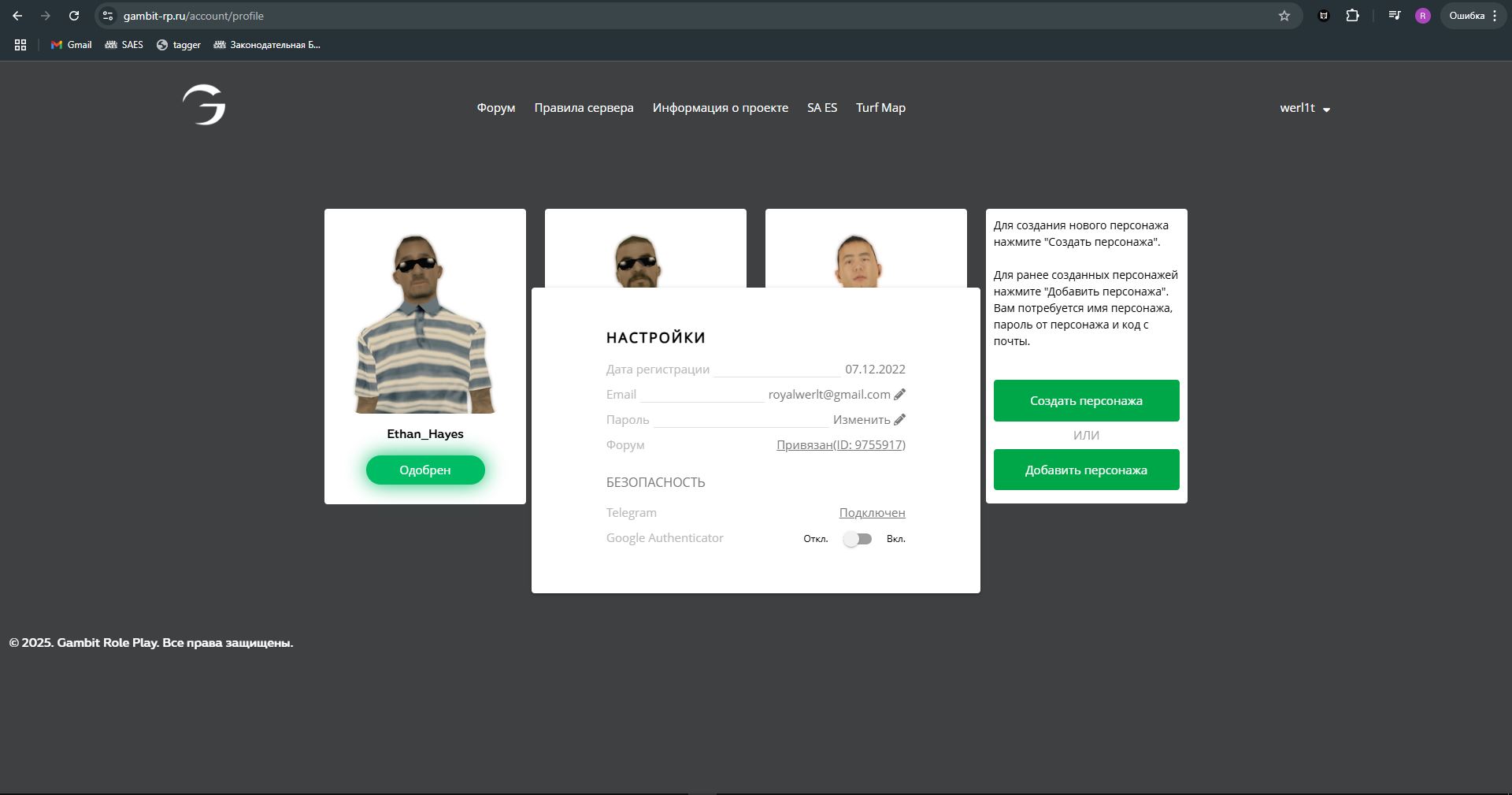Click the Вкл. label by the toggle
This screenshot has width=1512, height=795.
click(896, 539)
